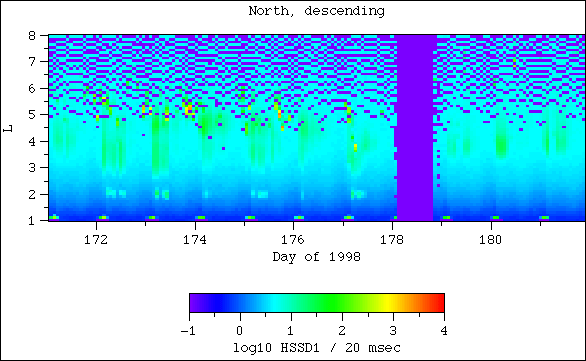
Task: Click the y-axis tick label 7
Action: coord(32,61)
